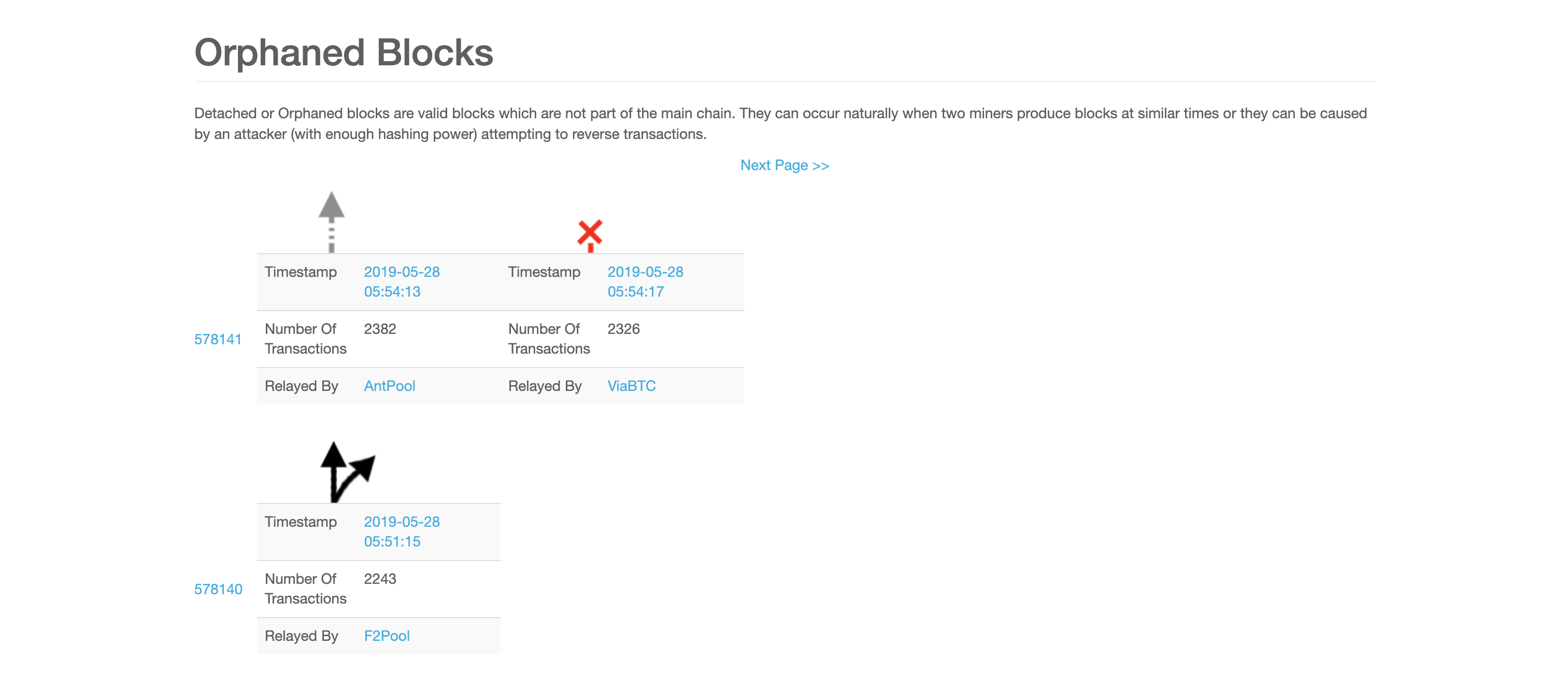
Task: Click transaction count 2382
Action: tap(380, 329)
